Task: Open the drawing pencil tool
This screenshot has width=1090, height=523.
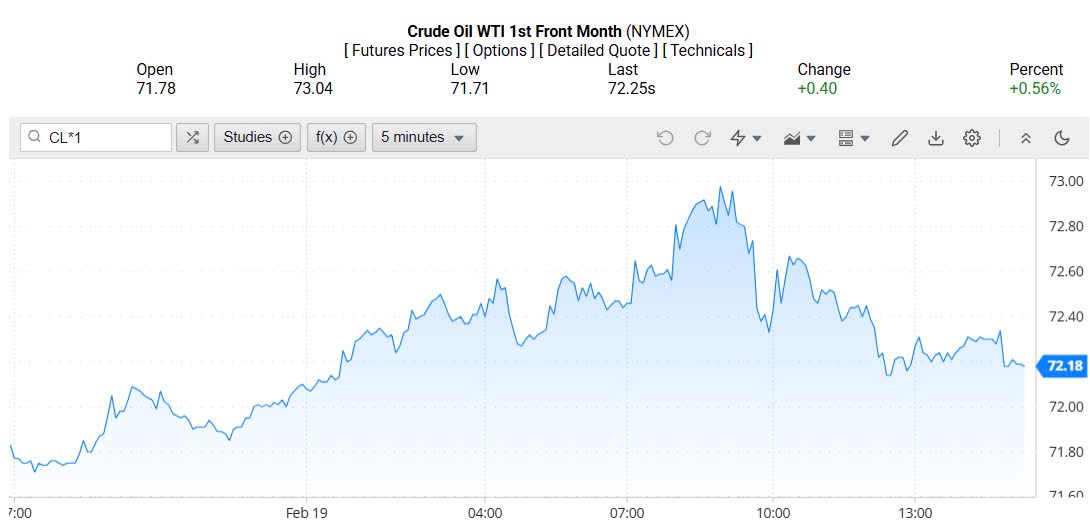Action: [899, 138]
